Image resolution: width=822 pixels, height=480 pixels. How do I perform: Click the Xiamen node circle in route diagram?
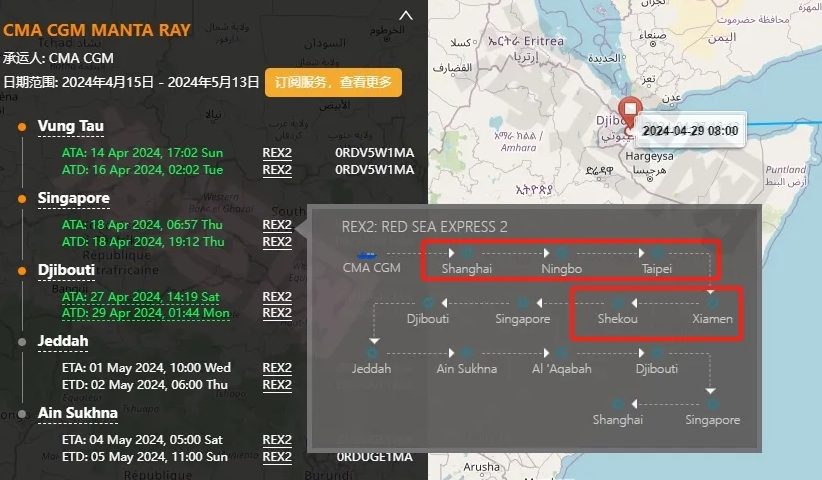point(712,303)
